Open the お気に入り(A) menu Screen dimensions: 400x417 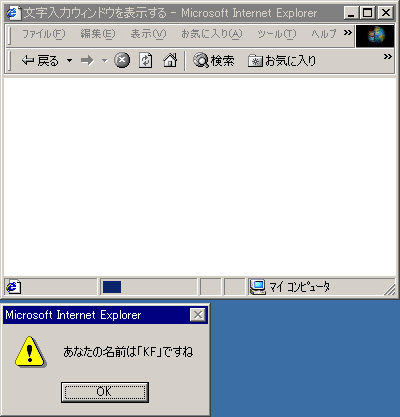(212, 34)
